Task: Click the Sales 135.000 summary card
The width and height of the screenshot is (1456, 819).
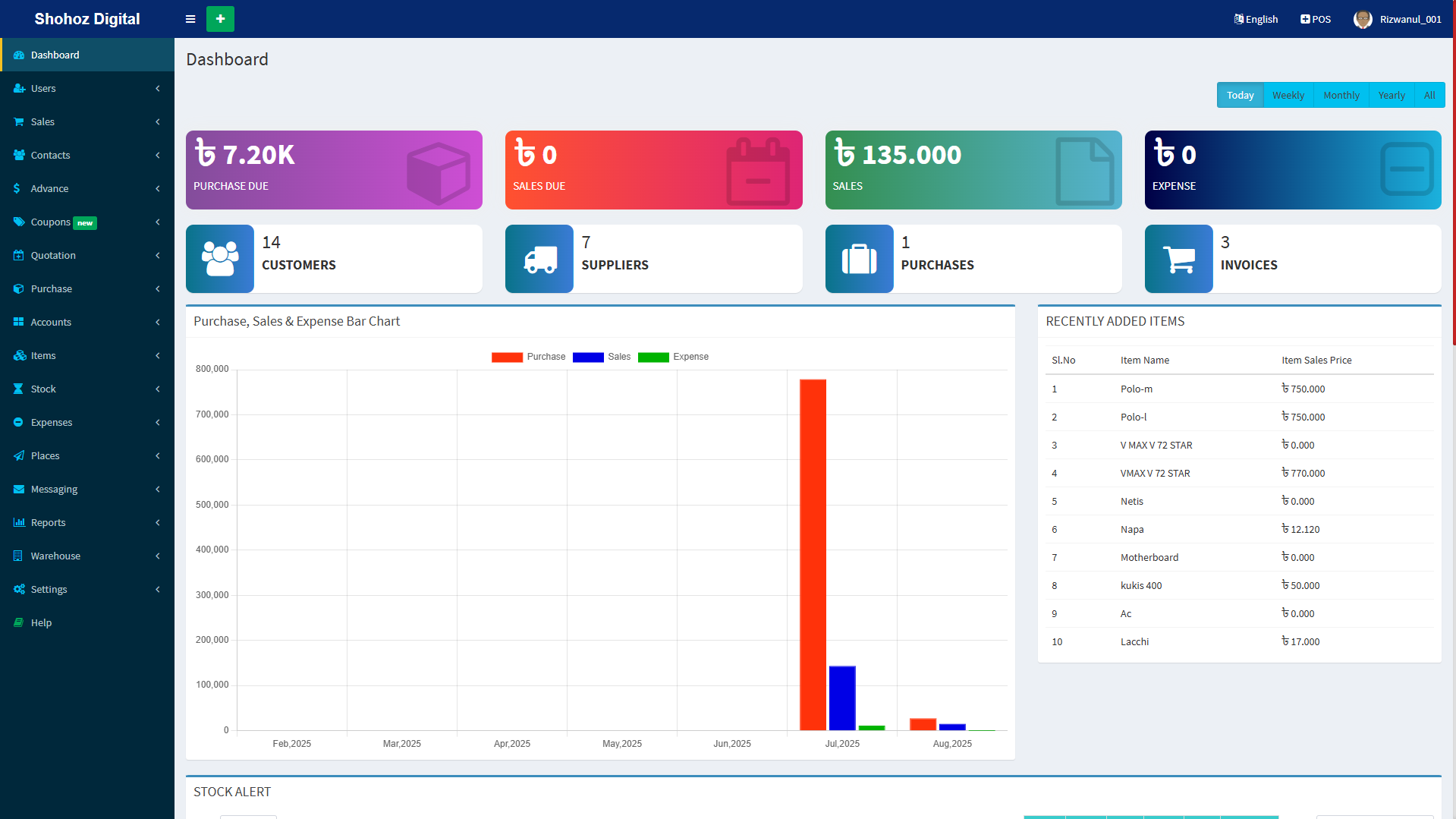Action: 973,170
